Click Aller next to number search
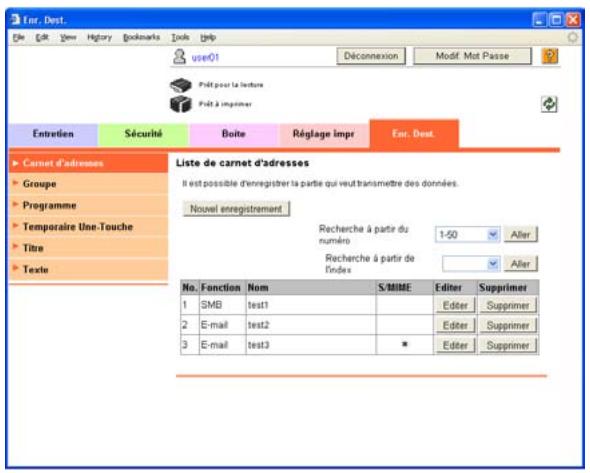This screenshot has height=473, width=590. pyautogui.click(x=520, y=235)
